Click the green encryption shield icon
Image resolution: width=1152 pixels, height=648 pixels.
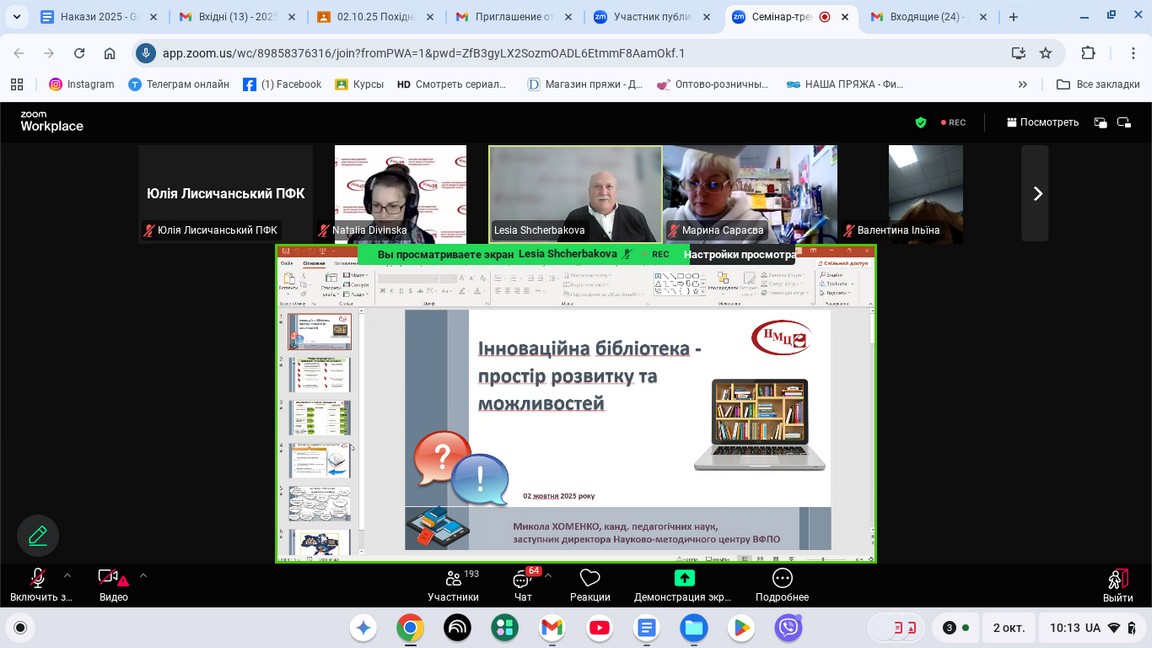(x=921, y=122)
